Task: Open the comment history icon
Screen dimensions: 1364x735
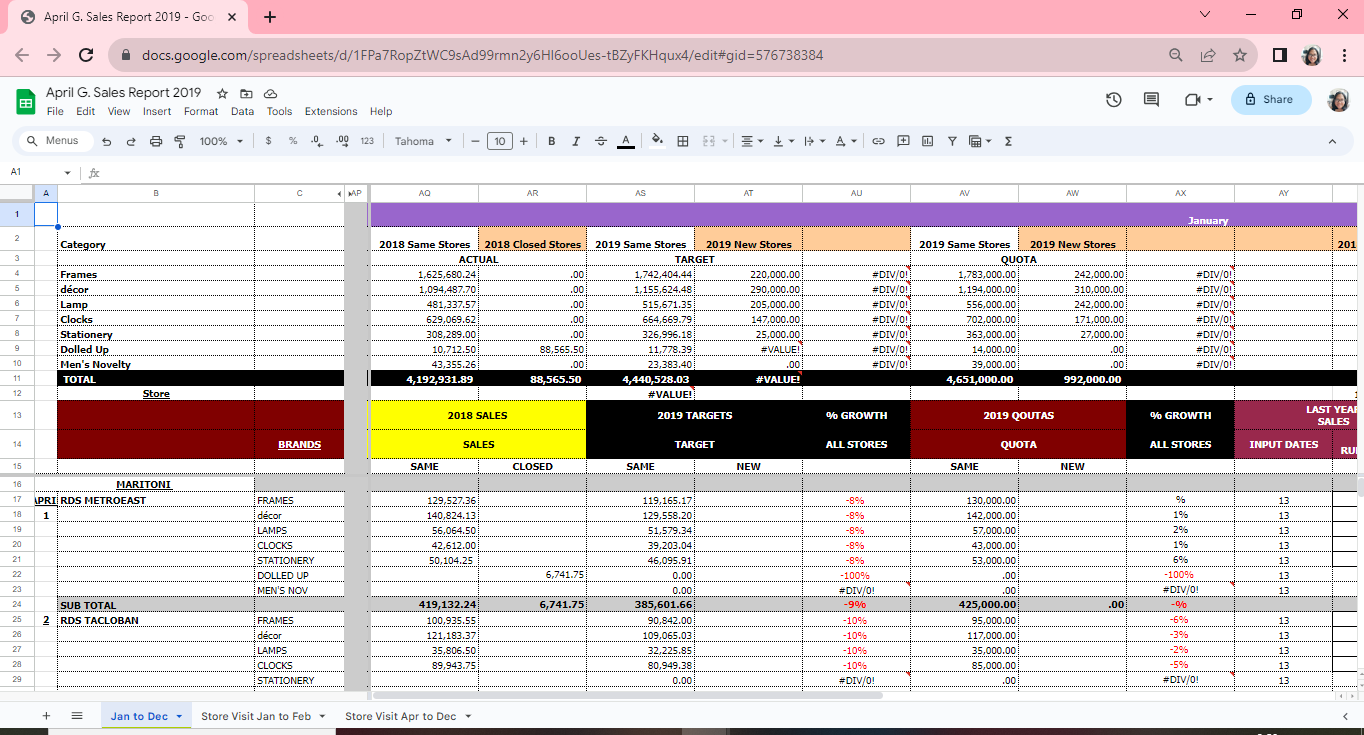Action: click(x=1151, y=100)
